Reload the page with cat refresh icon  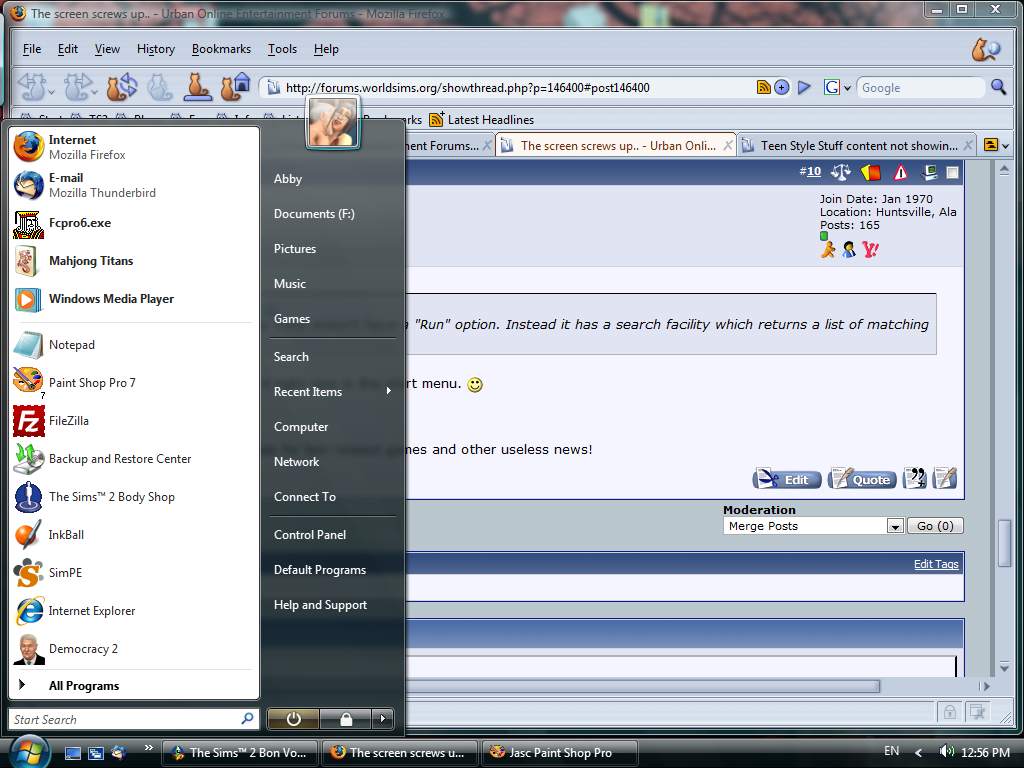coord(122,87)
